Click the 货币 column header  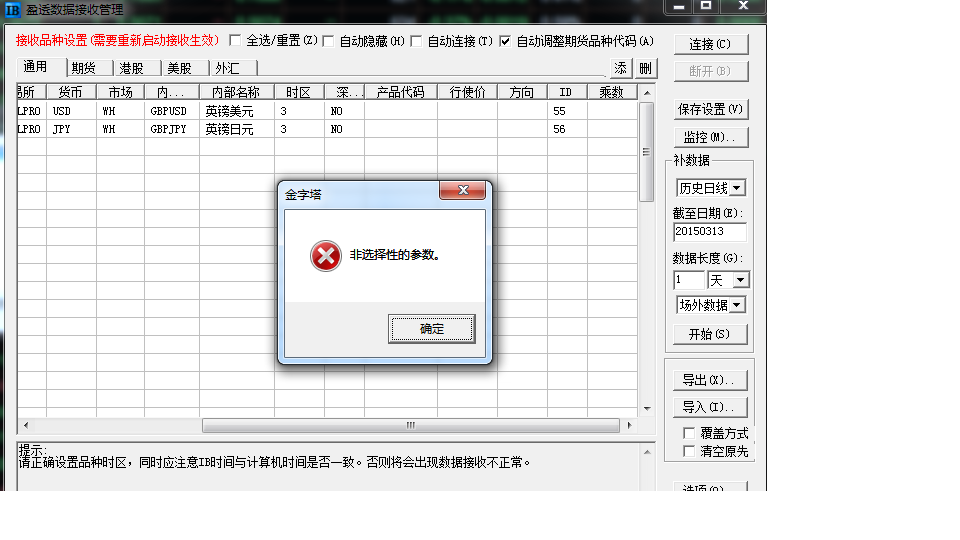tap(71, 92)
